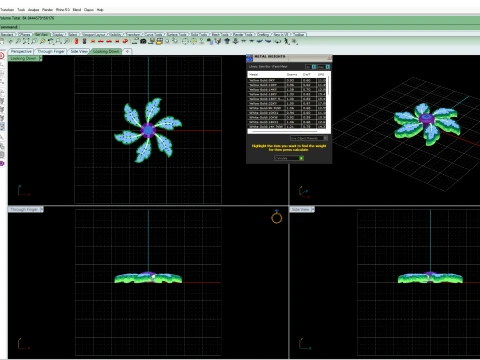Switch to the Curve Tools toolbar tab
480x360 pixels.
point(154,34)
